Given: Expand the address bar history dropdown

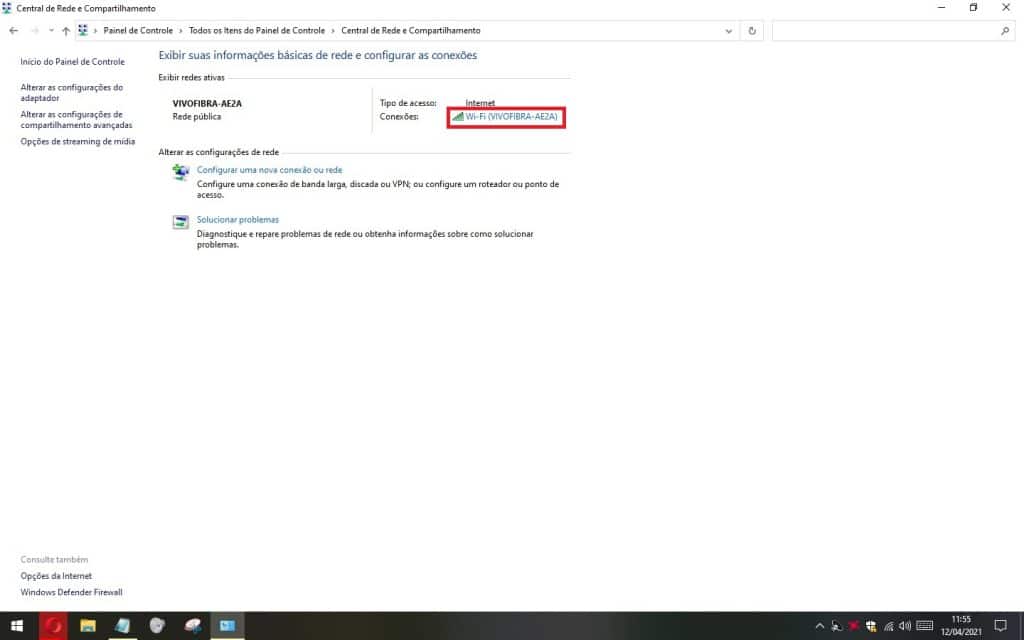Looking at the screenshot, I should 729,31.
